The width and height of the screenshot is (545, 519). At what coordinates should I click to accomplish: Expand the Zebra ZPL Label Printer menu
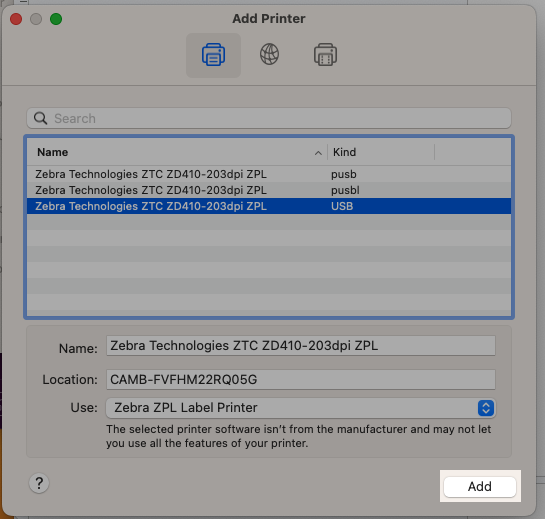301,408
